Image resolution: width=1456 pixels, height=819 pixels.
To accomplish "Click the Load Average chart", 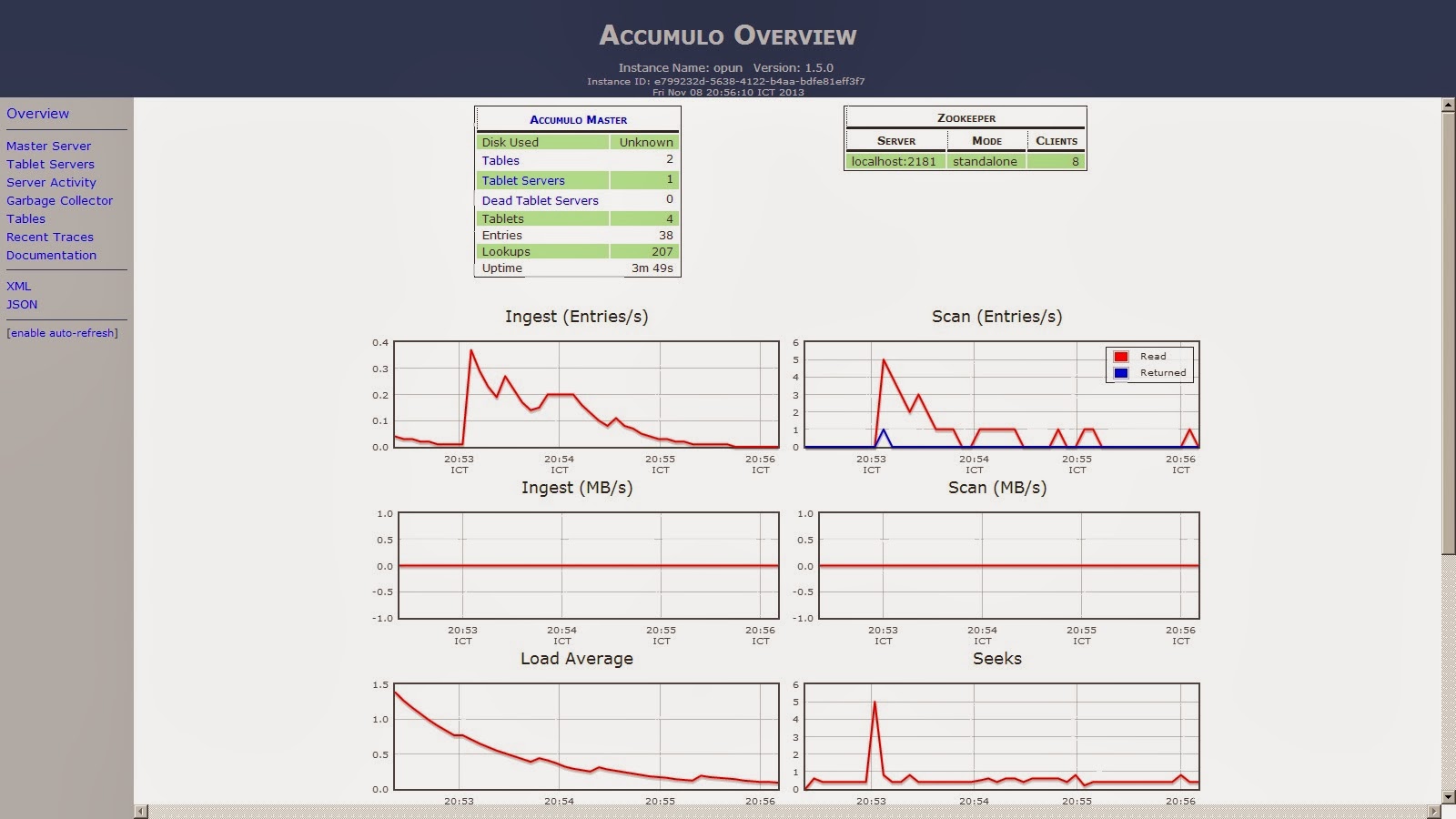I will coord(586,736).
